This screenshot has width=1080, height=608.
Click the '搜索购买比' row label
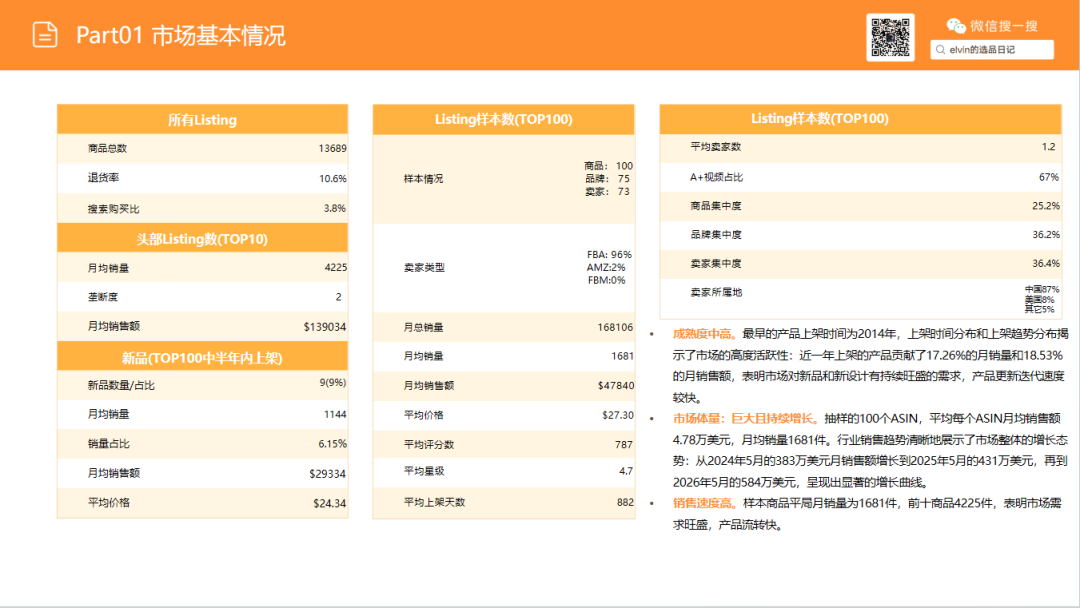click(113, 209)
